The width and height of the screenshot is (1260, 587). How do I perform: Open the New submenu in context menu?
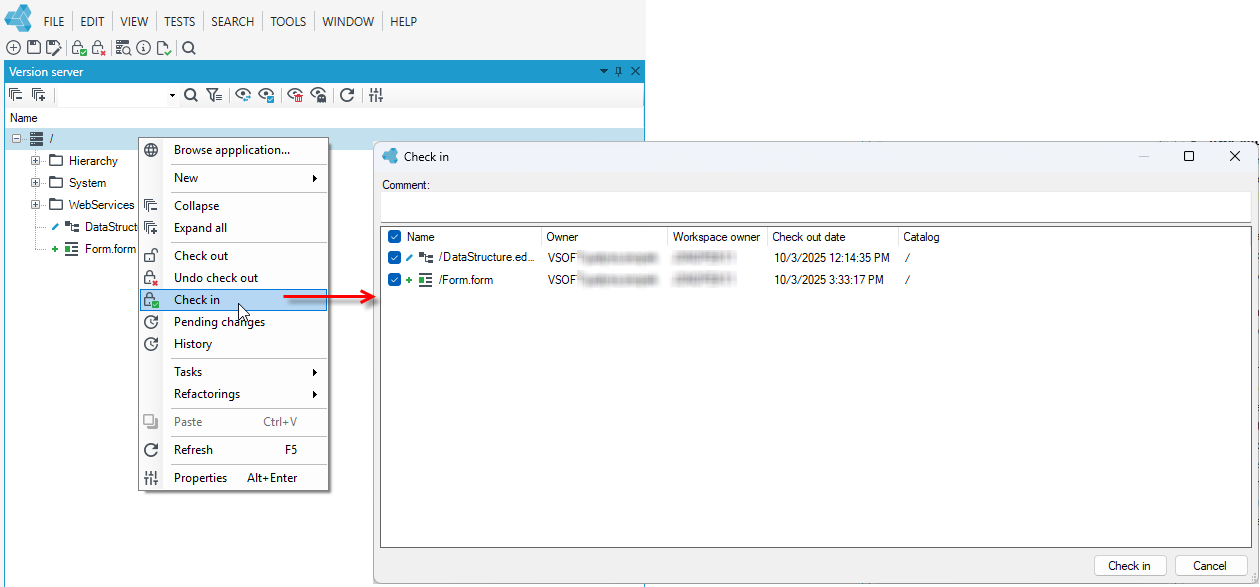[x=233, y=178]
